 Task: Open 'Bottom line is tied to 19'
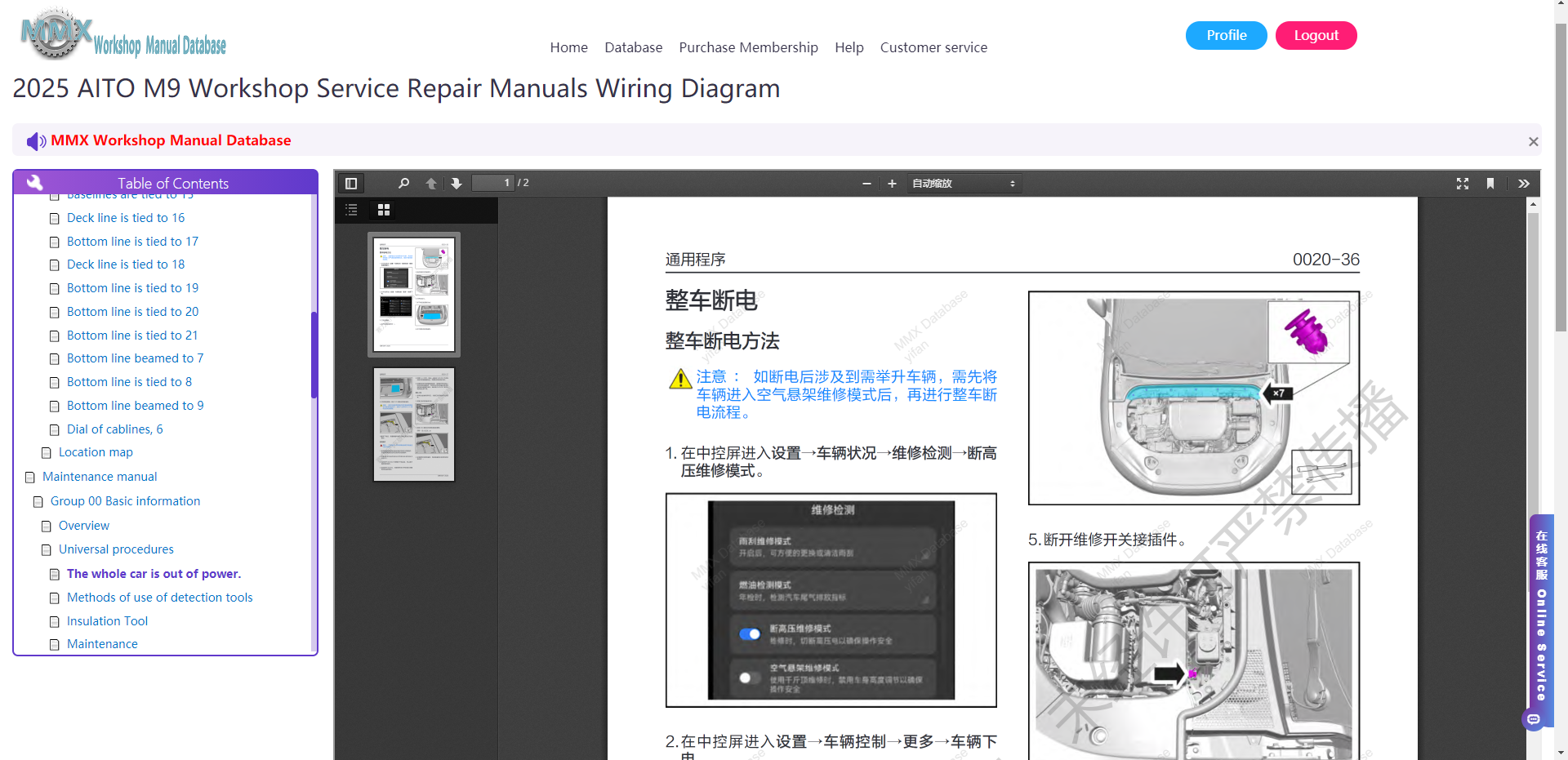132,288
